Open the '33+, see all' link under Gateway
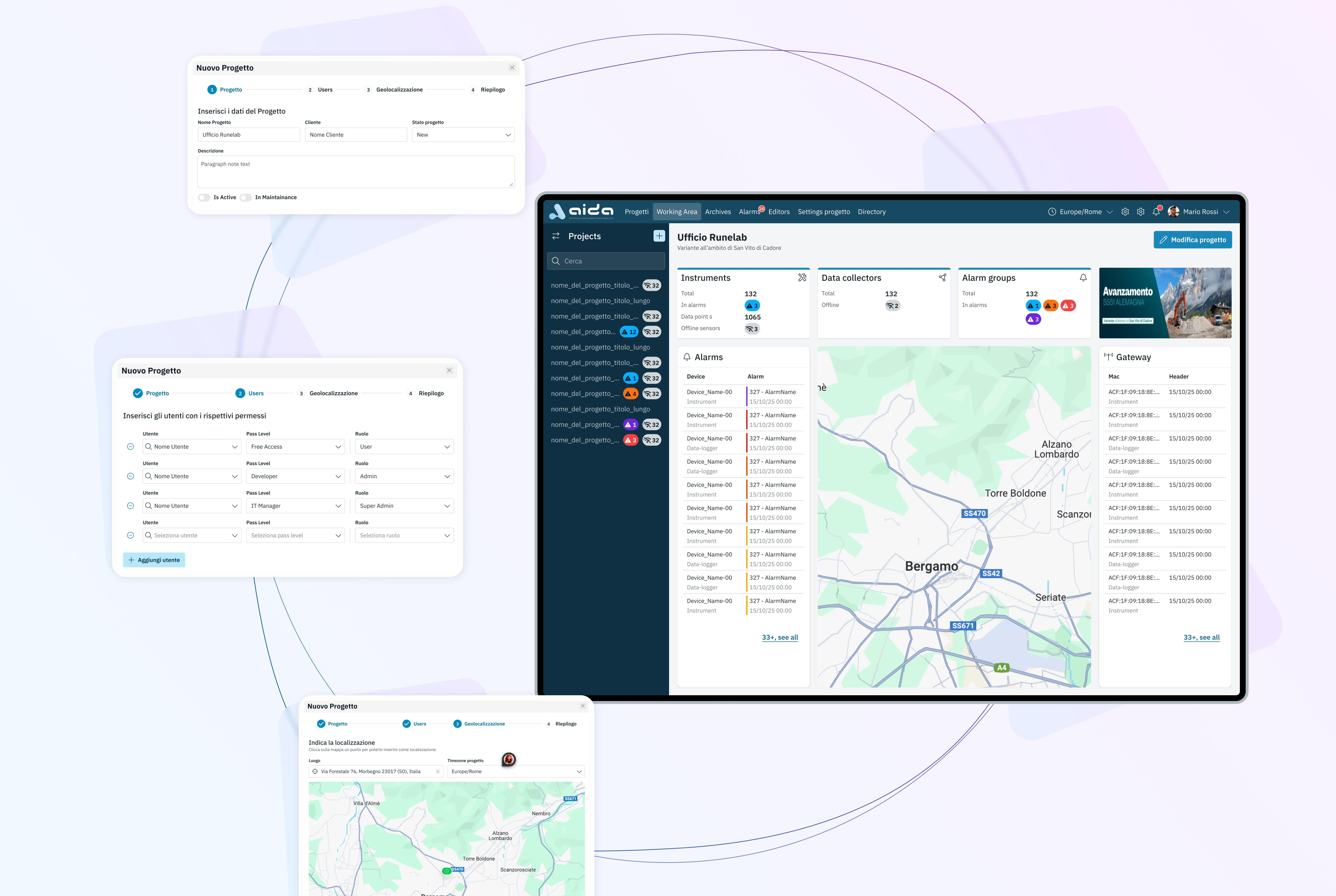Viewport: 1336px width, 896px height. click(x=1201, y=638)
